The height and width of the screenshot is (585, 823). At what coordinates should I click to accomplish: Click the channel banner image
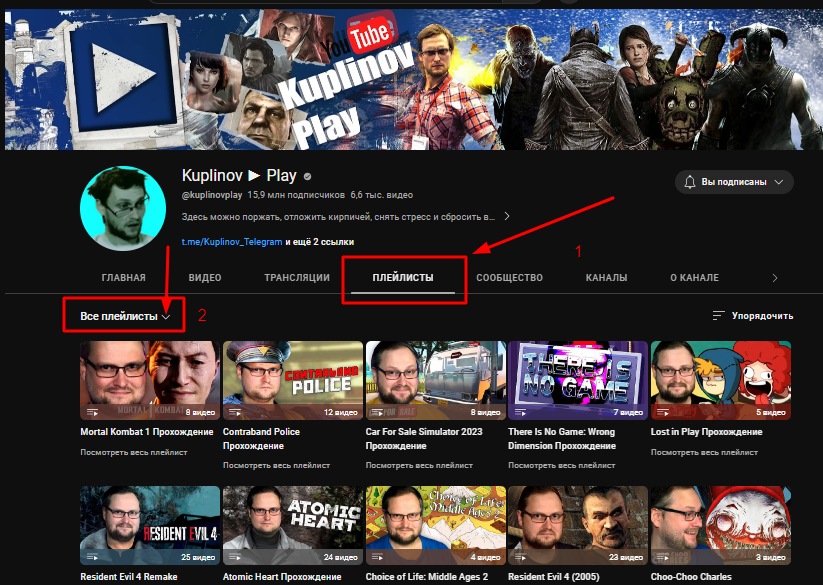point(412,80)
